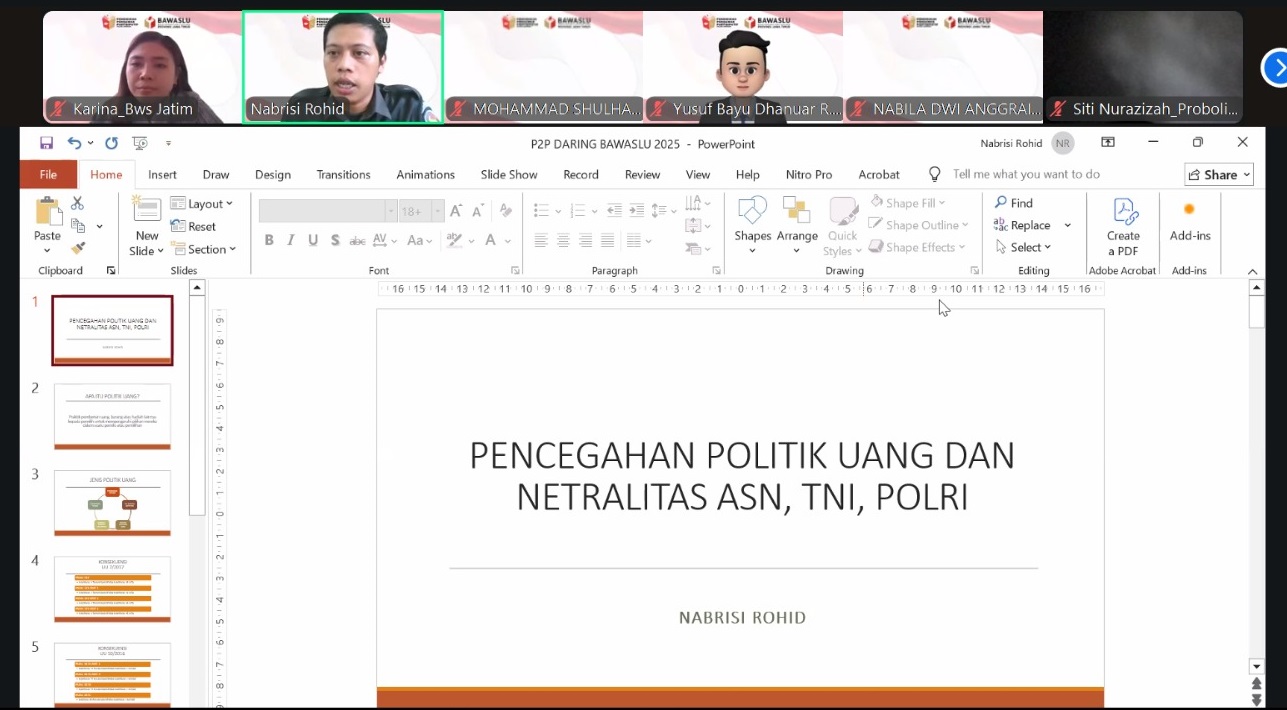The width and height of the screenshot is (1287, 710).
Task: Open the Font Color swatch
Action: click(491, 240)
